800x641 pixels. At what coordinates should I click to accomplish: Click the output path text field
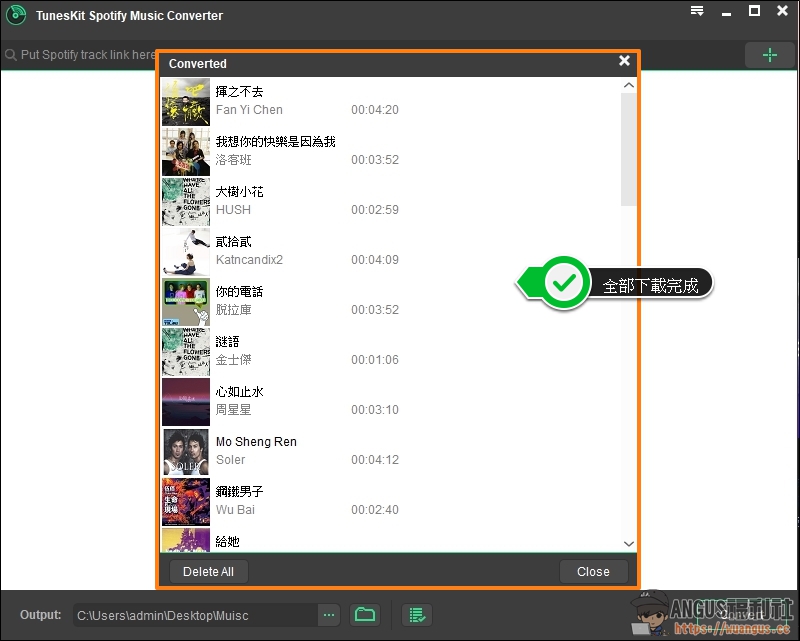click(195, 614)
